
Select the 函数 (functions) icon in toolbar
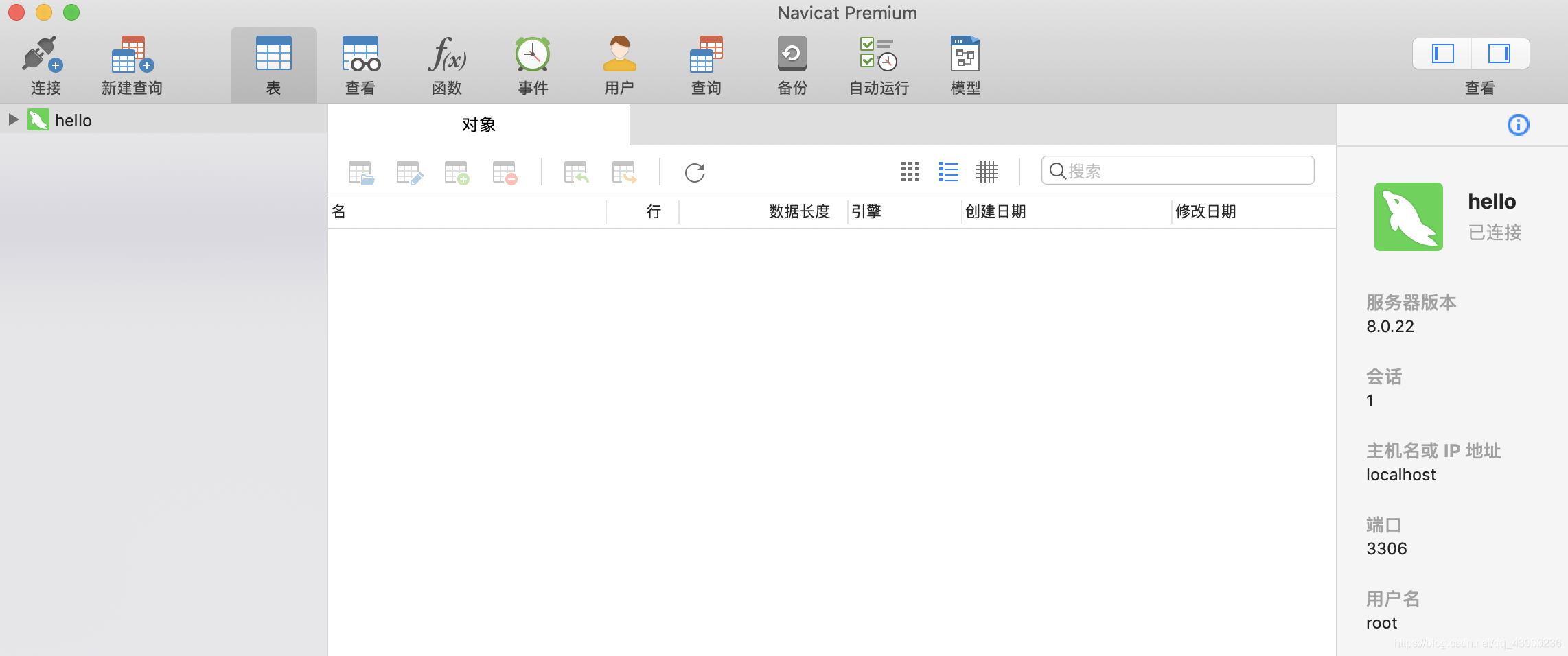(x=446, y=64)
